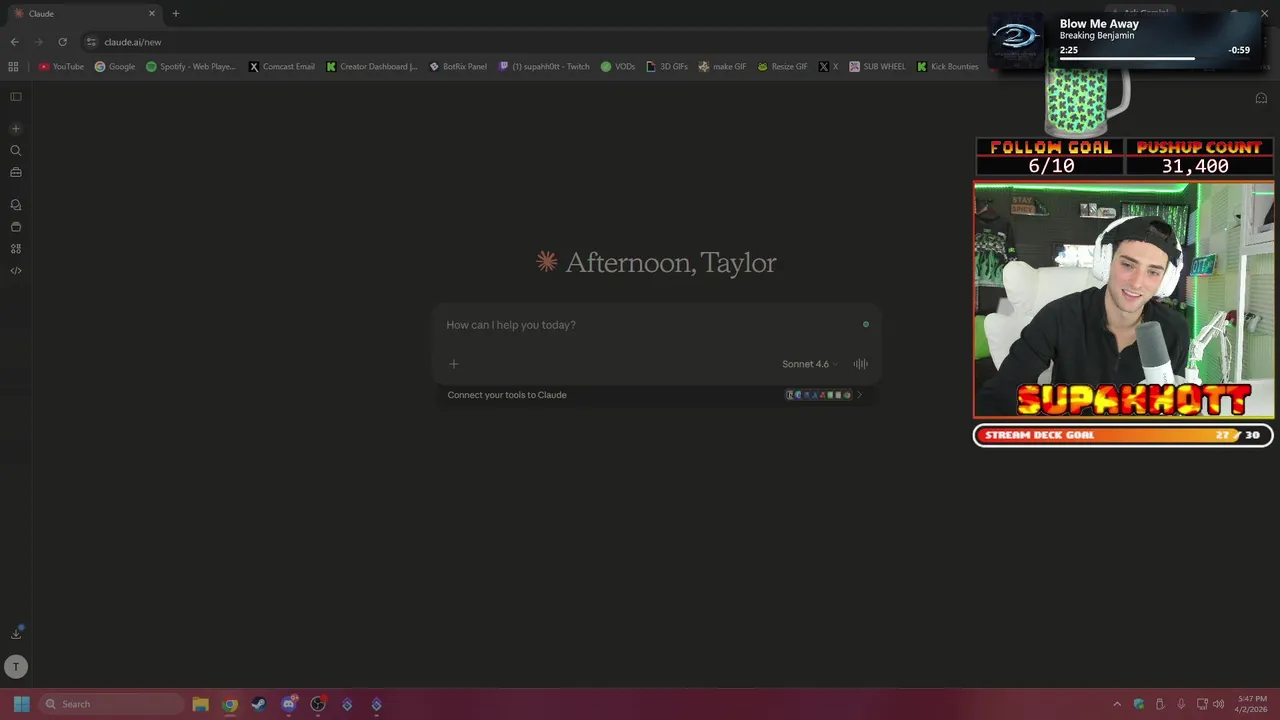1280x720 pixels.
Task: Reload the claude.ai page
Action: pyautogui.click(x=62, y=42)
